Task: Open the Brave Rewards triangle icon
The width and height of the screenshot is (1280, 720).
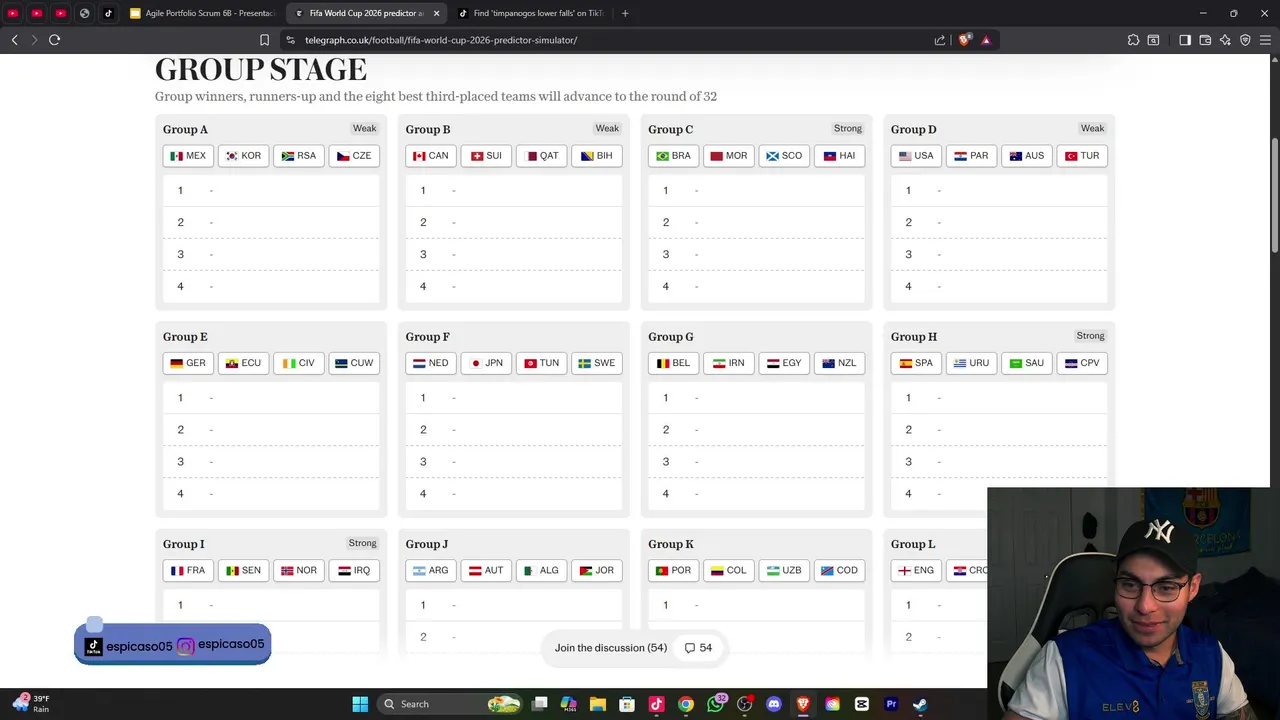Action: 986,40
